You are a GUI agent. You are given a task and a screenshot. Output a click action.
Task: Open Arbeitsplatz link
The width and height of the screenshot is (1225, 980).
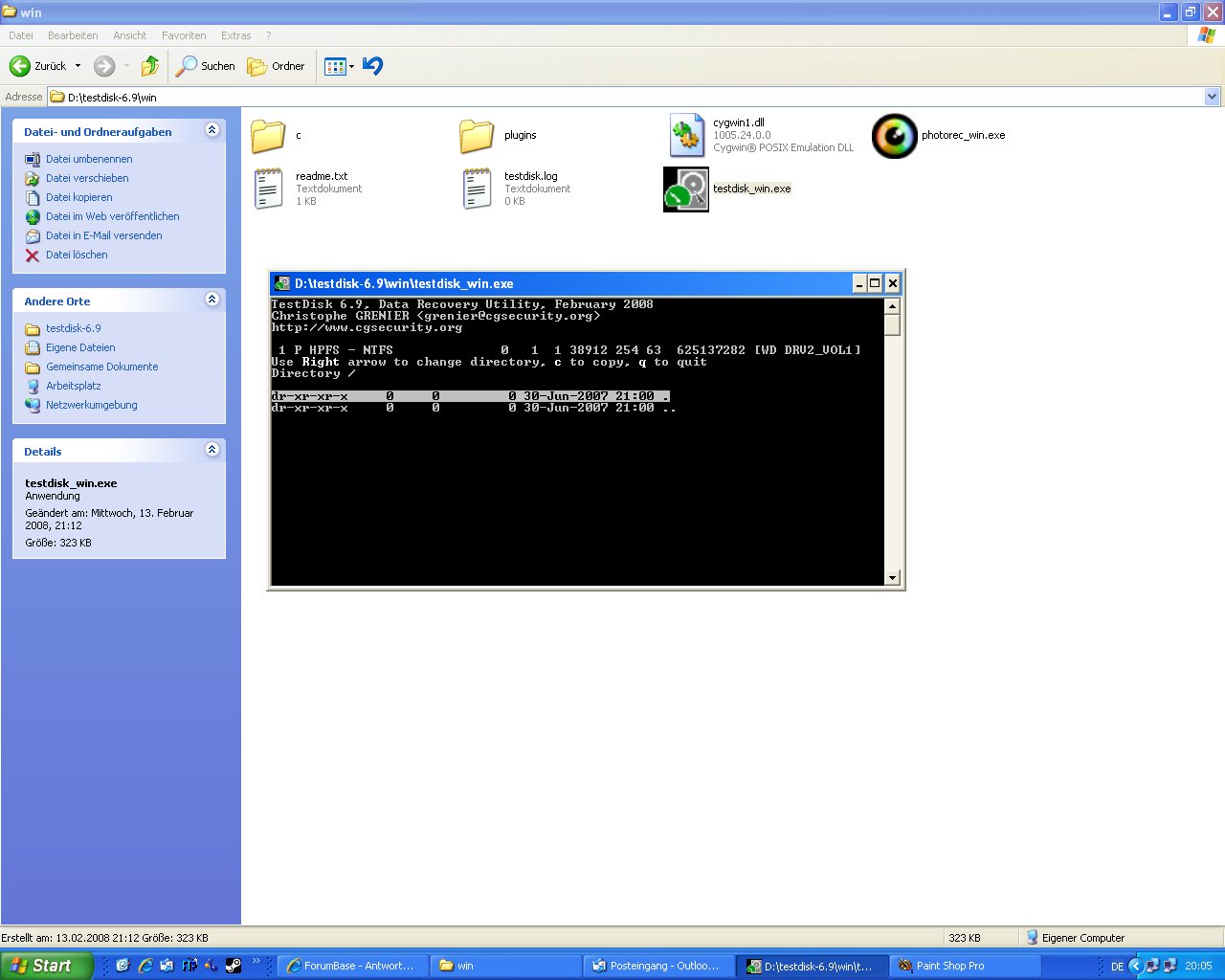74,386
